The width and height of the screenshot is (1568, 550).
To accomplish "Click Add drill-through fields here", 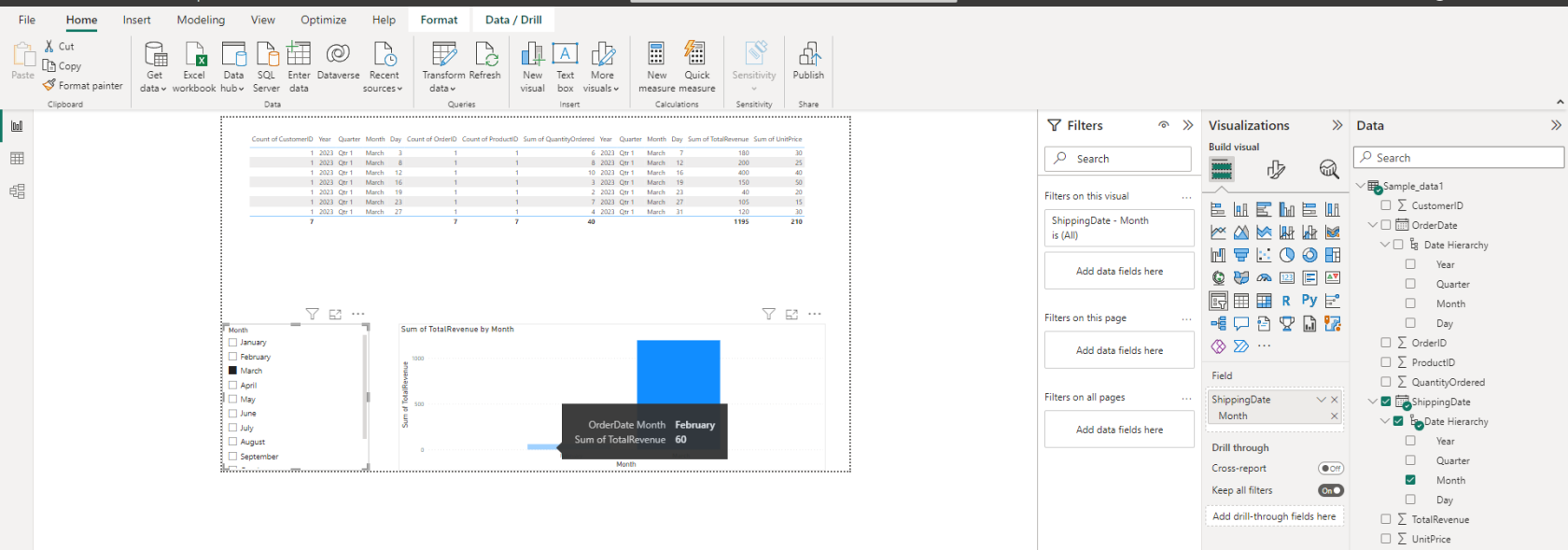I will coord(1274,516).
